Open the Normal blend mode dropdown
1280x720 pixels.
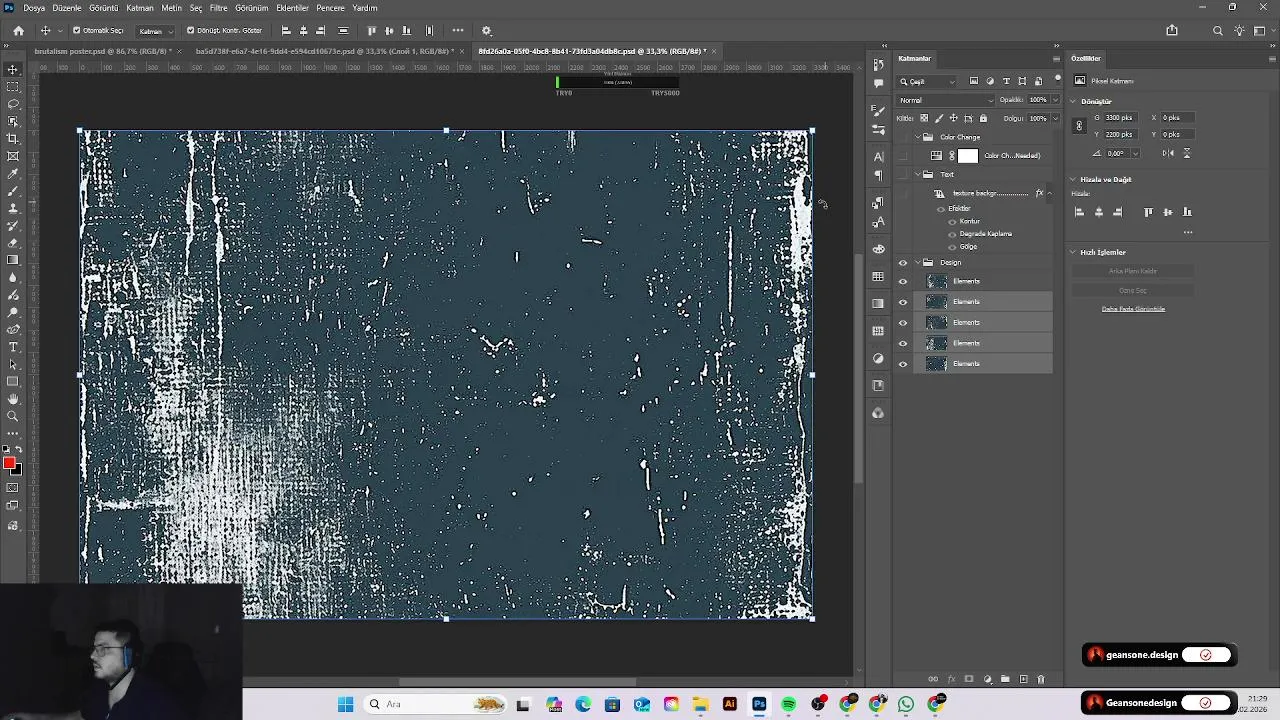coord(946,100)
